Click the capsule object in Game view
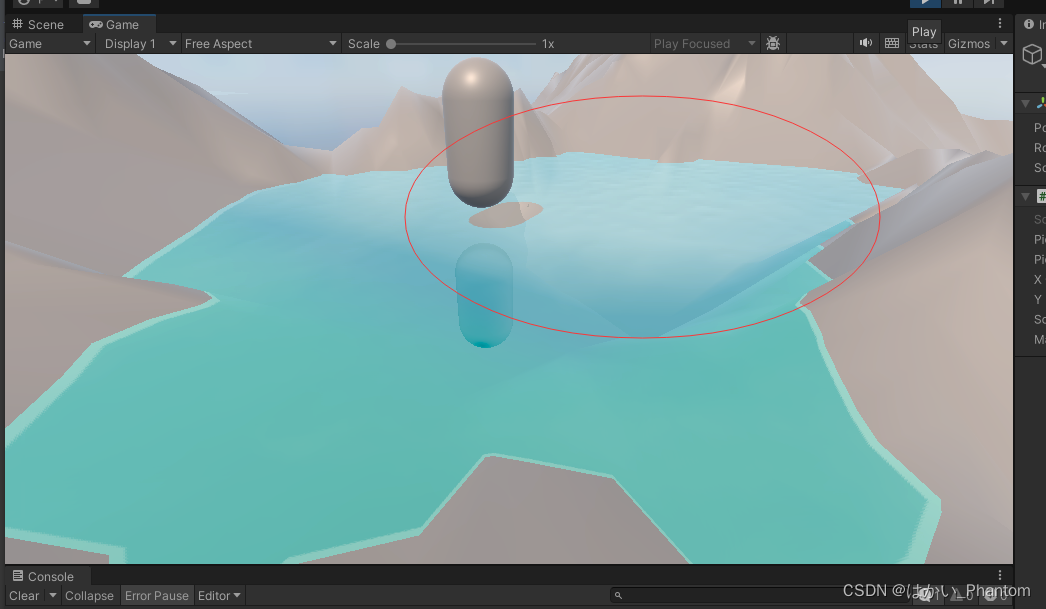 (478, 132)
